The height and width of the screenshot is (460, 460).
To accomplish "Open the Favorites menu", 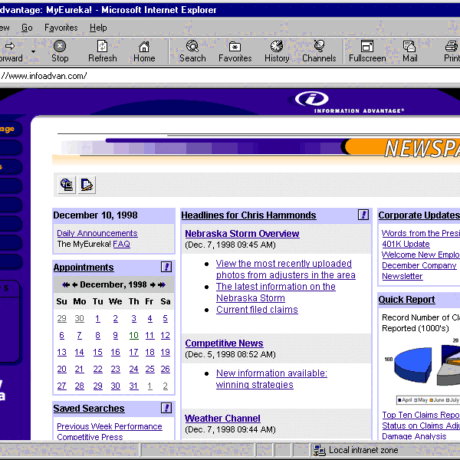I will pos(61,28).
